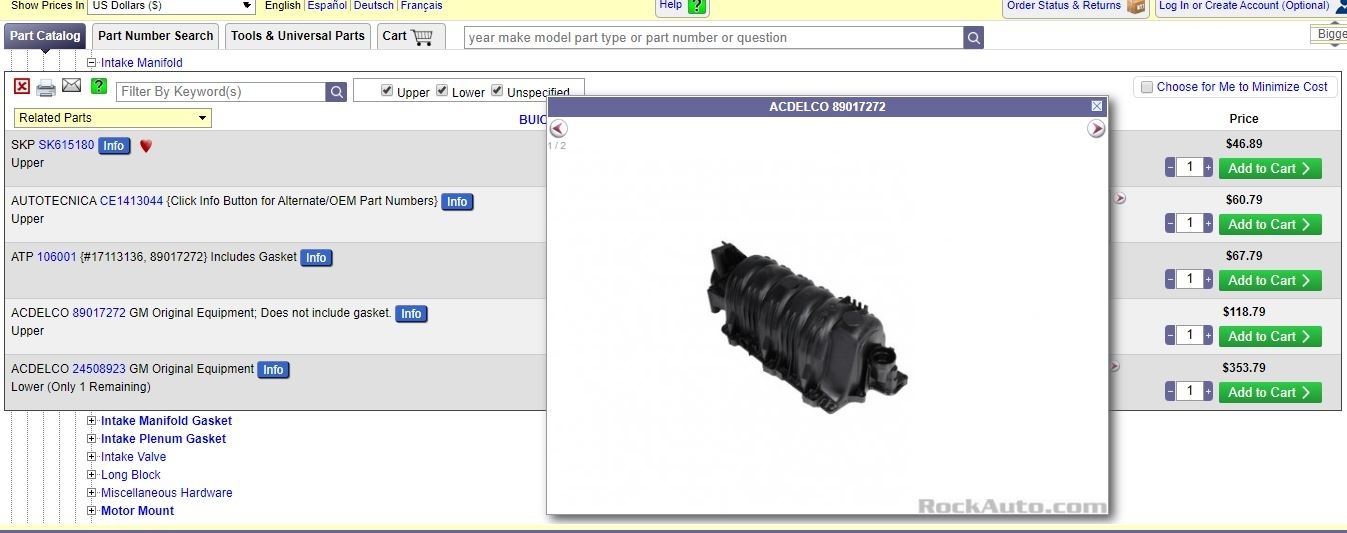The height and width of the screenshot is (533, 1347).
Task: Click the search magnifier icon in top search bar
Action: tap(974, 38)
